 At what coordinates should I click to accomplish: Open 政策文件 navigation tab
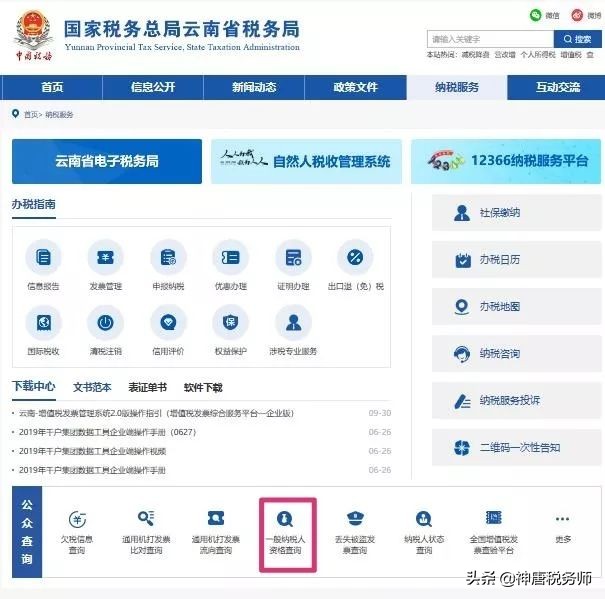tap(355, 87)
